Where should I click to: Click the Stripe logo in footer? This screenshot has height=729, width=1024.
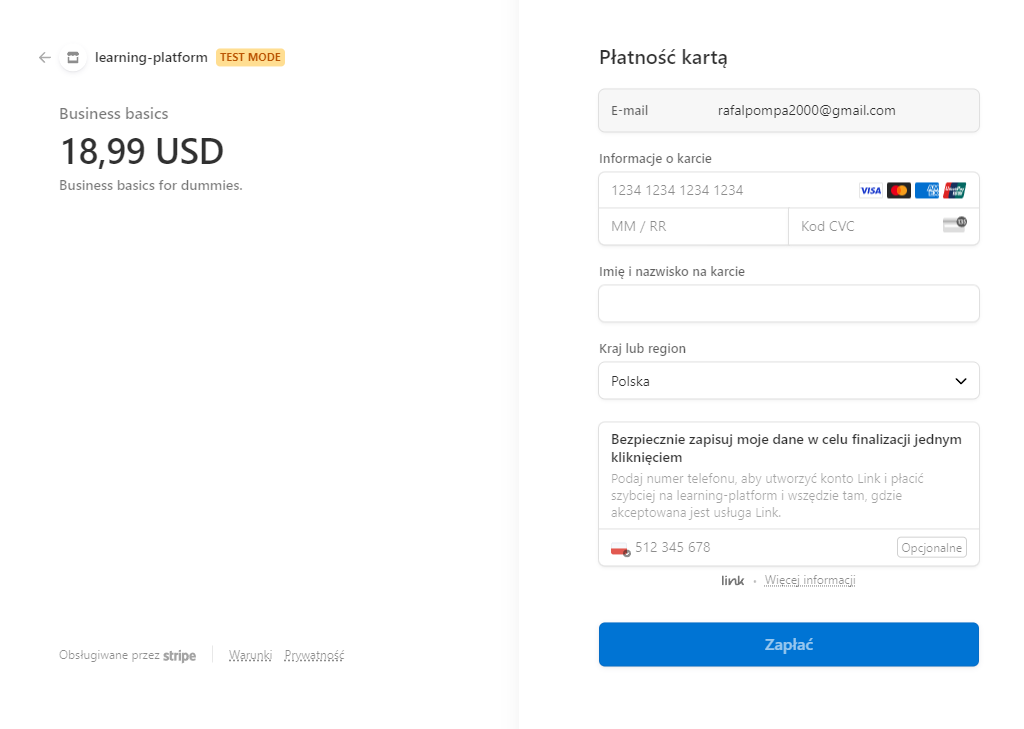point(180,656)
